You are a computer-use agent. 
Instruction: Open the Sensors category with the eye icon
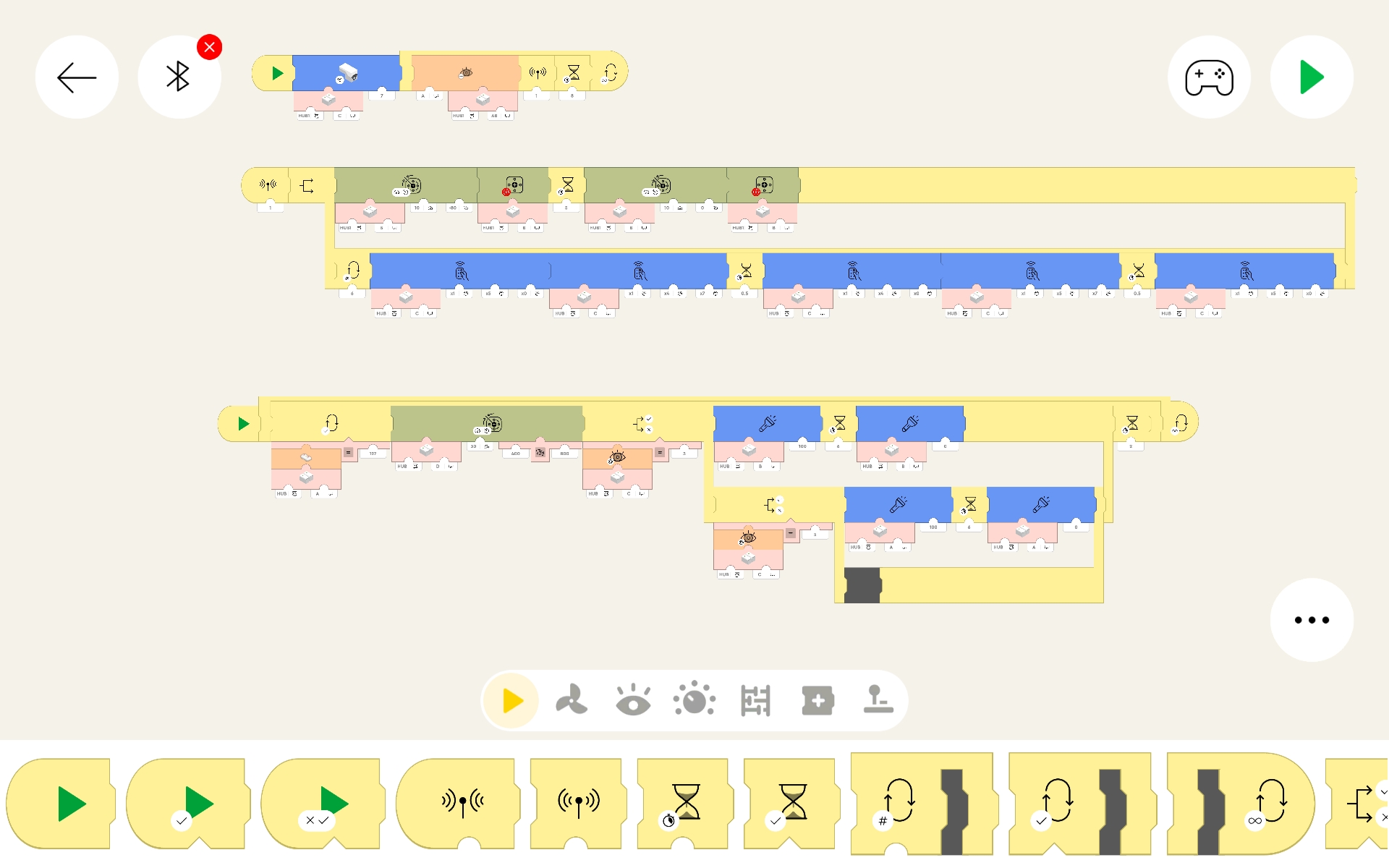coord(633,700)
